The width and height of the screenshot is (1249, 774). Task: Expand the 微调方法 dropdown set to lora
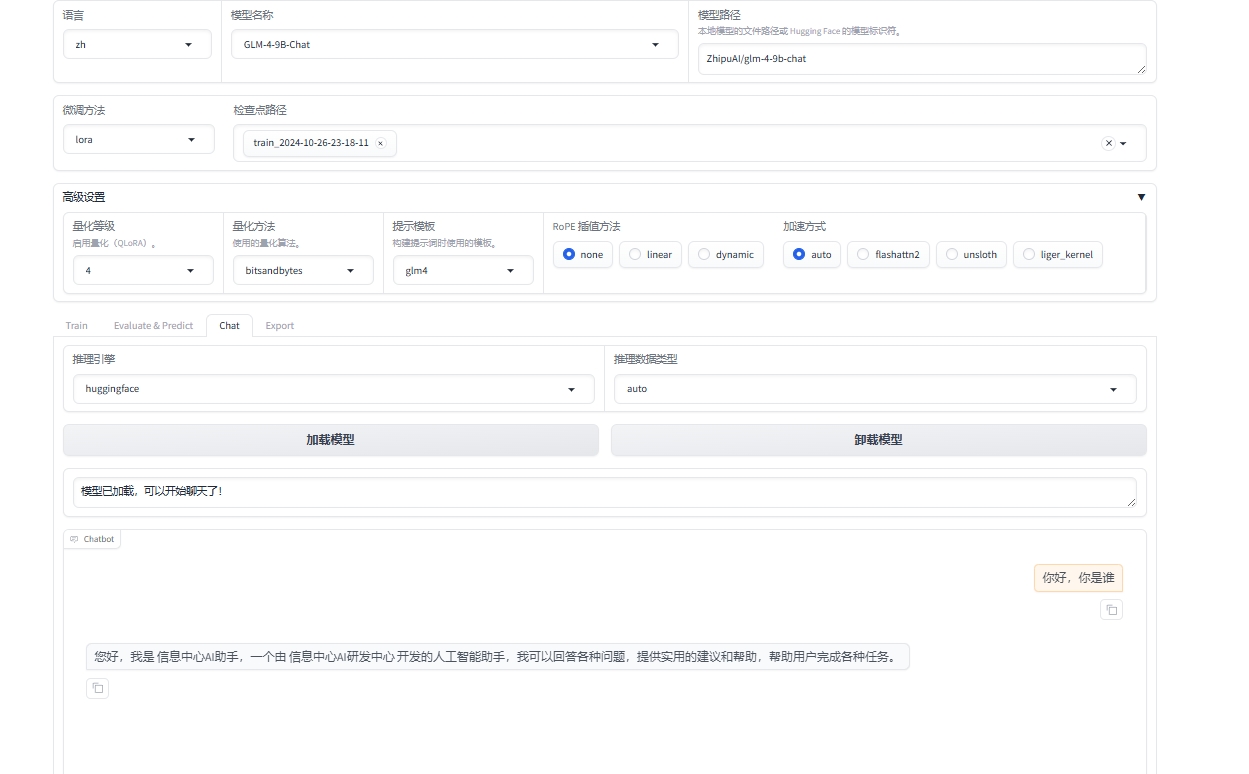[x=138, y=140]
